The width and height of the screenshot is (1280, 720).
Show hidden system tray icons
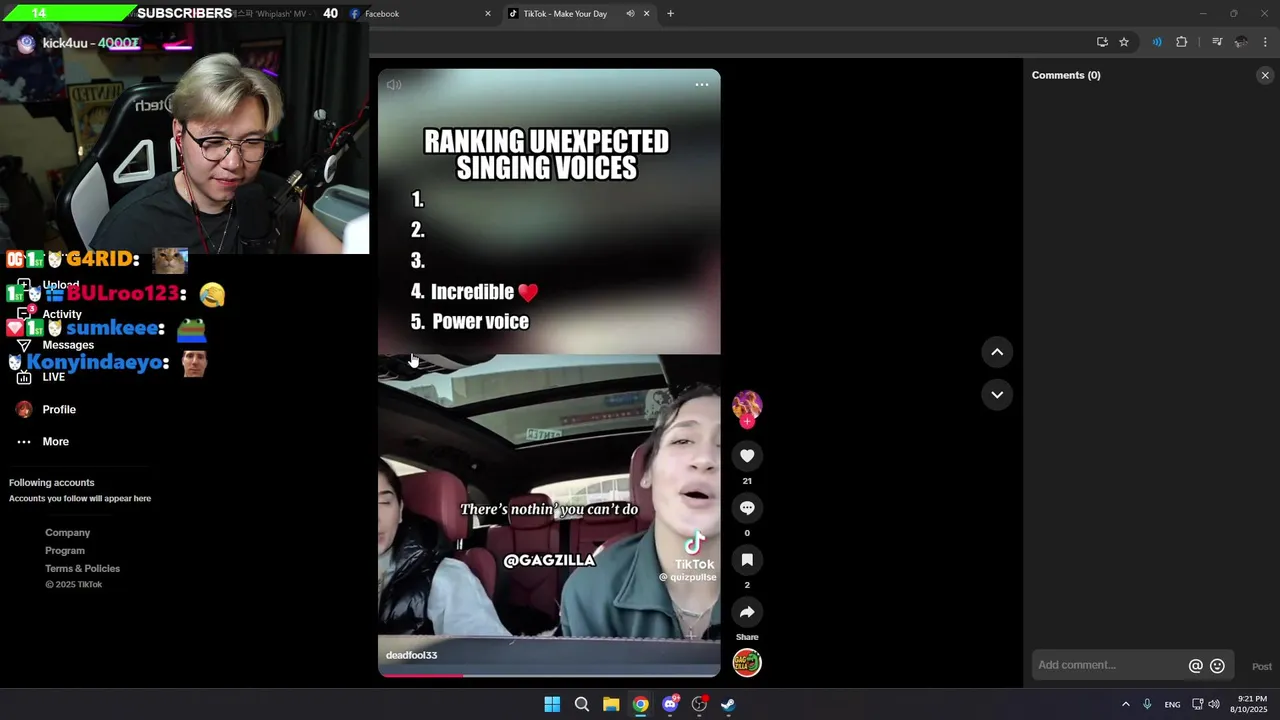click(1125, 704)
